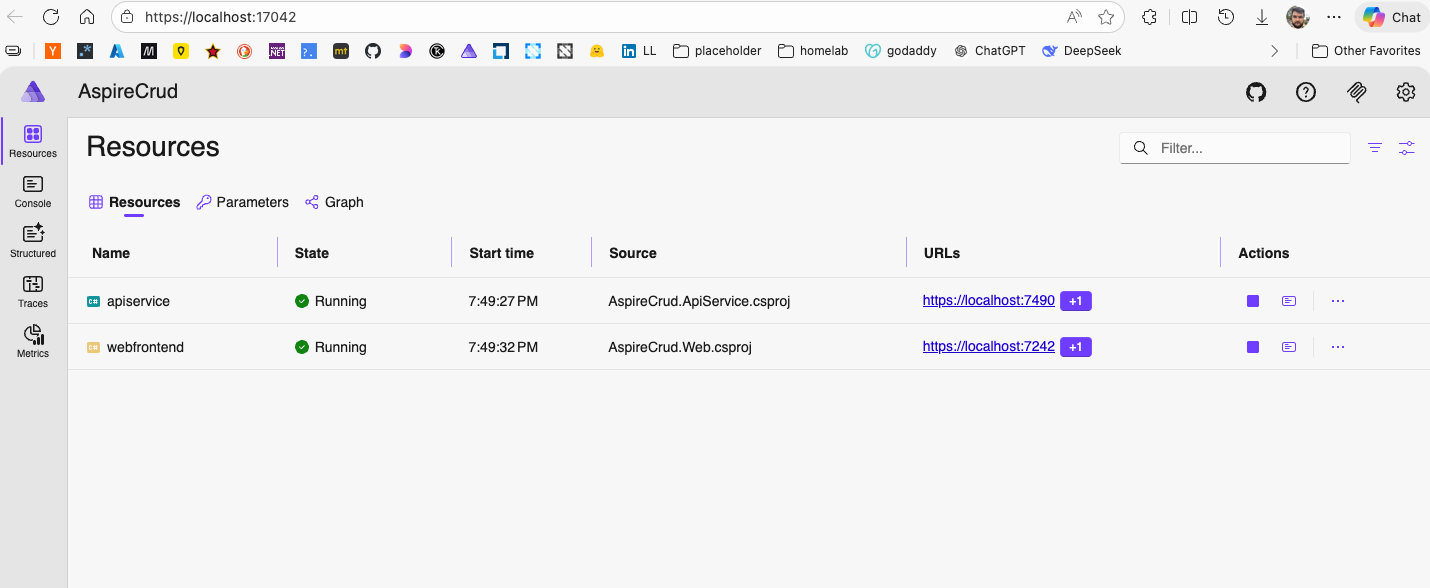Open more actions menu for apiservice
This screenshot has width=1430, height=588.
1338,301
